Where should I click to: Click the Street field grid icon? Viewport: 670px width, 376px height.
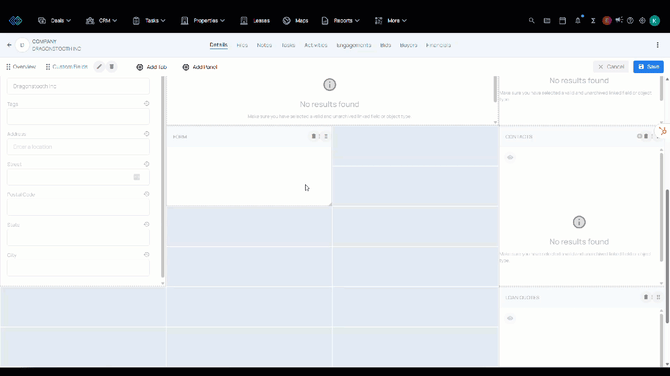tap(137, 177)
